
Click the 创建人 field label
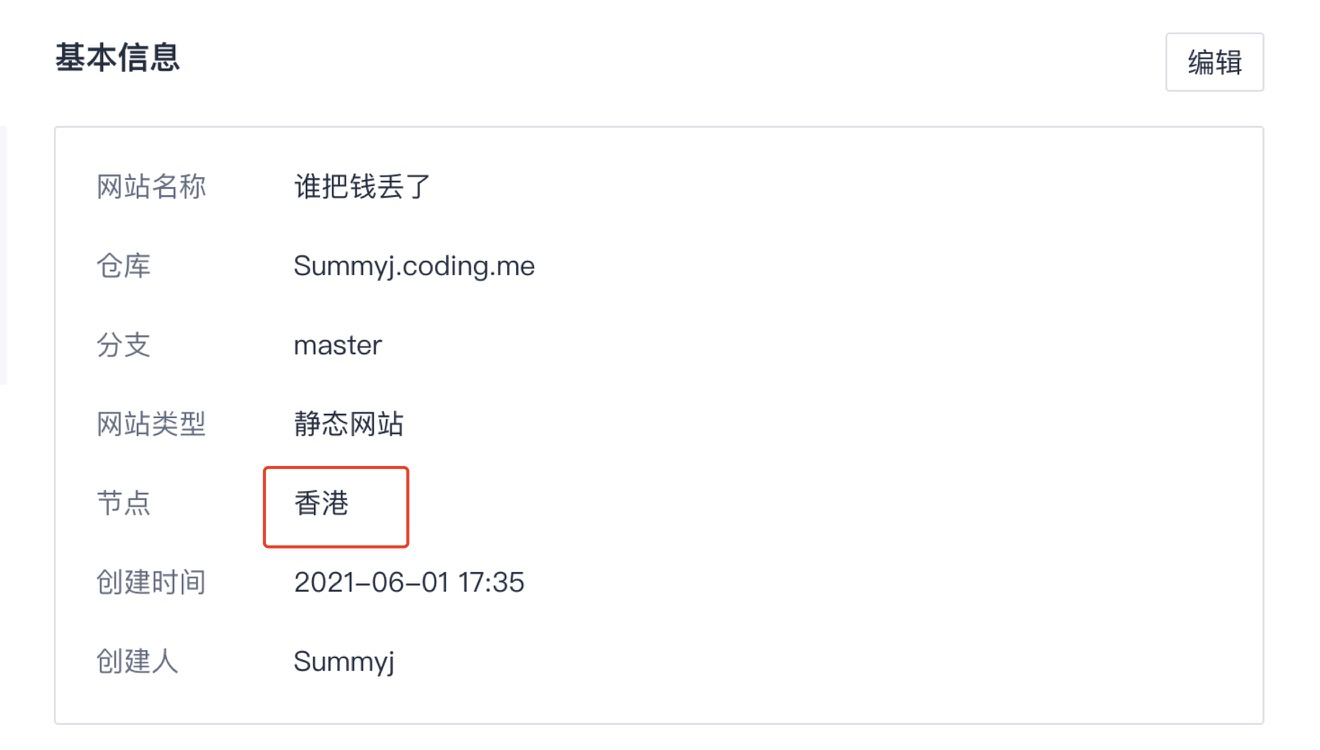[x=137, y=661]
